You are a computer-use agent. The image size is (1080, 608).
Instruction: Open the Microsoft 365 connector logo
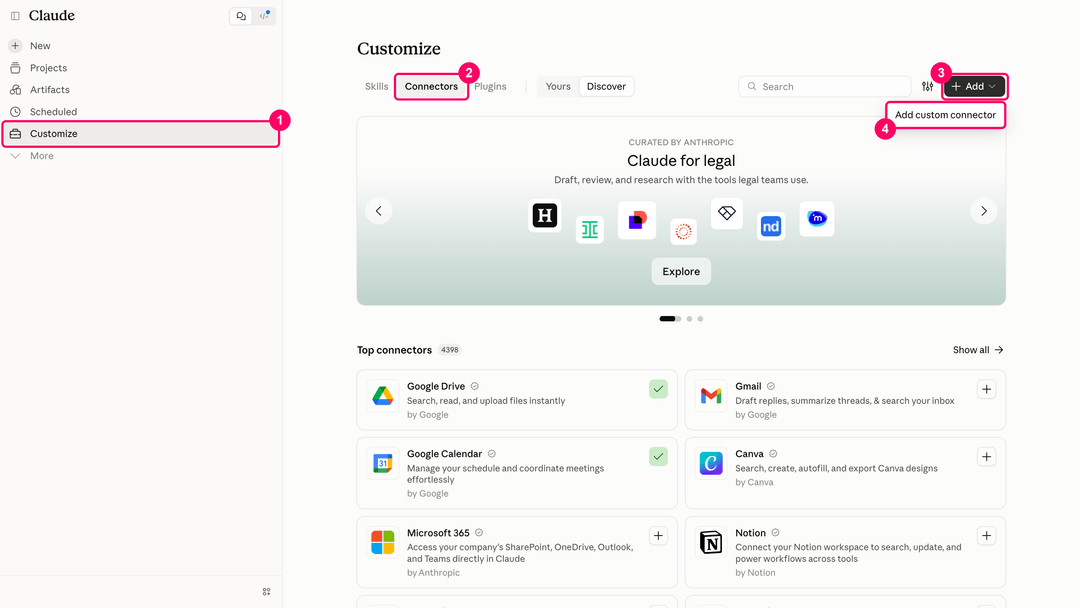coord(383,543)
